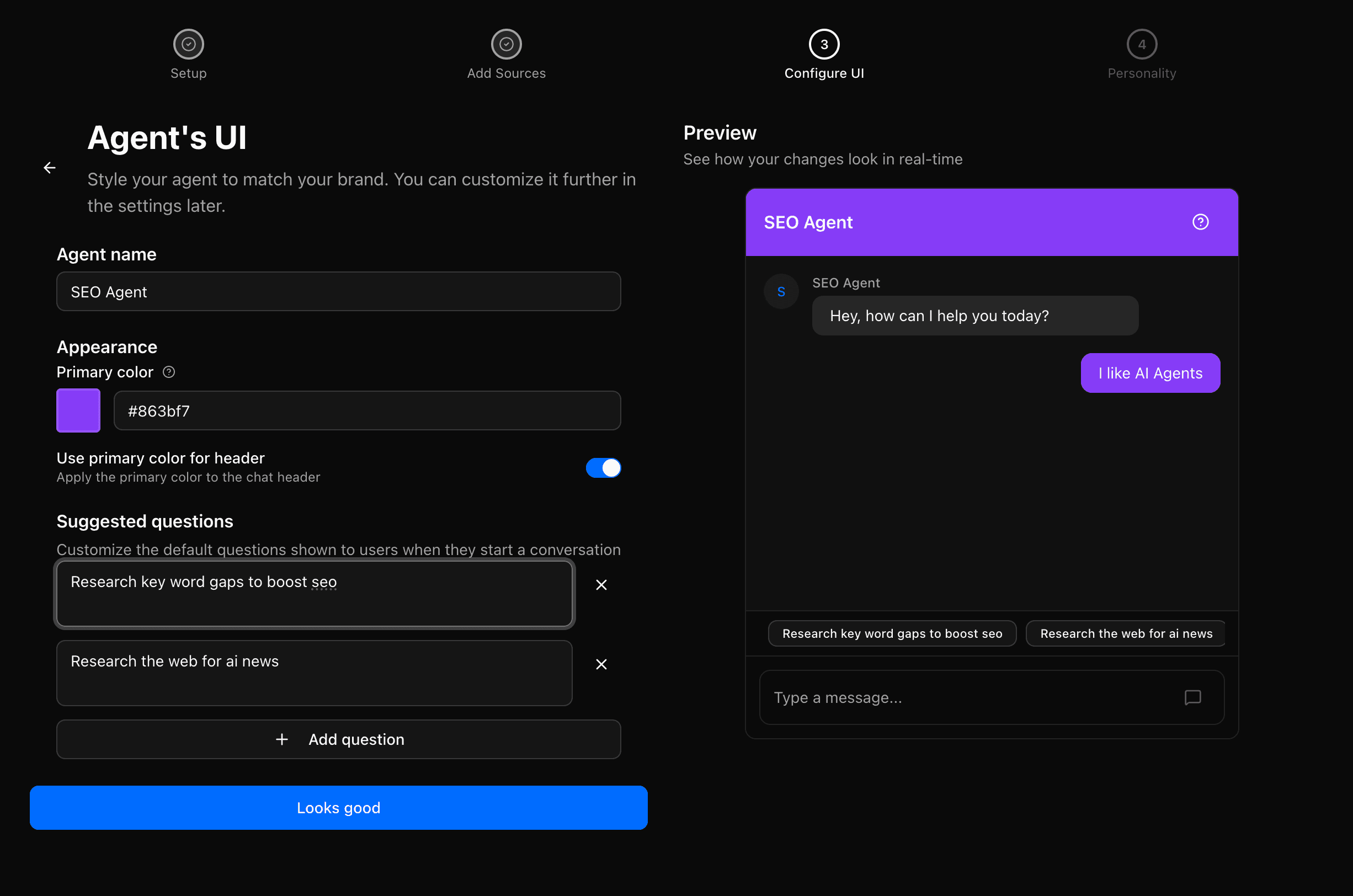This screenshot has width=1353, height=896.
Task: Click the Agent name text field
Action: coord(338,291)
